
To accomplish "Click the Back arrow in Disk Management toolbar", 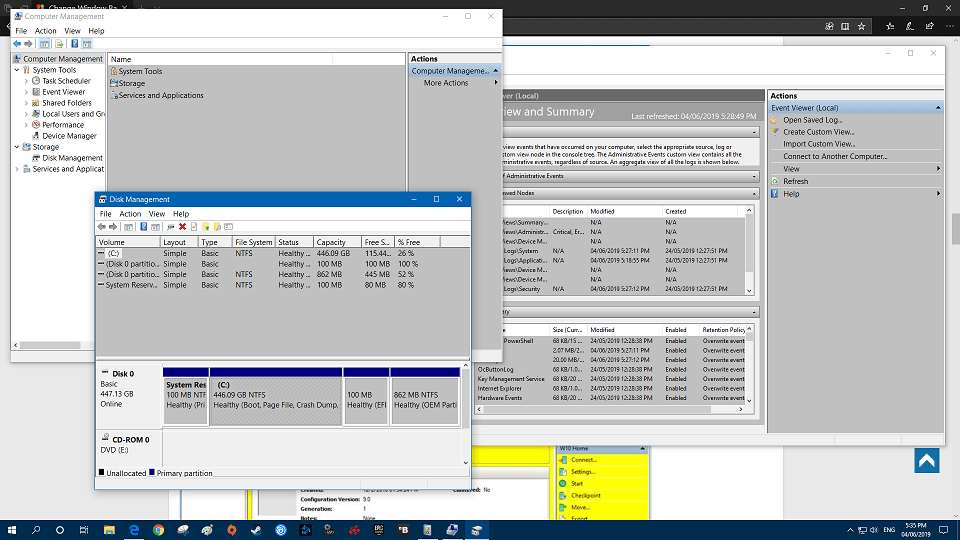I will (x=102, y=227).
